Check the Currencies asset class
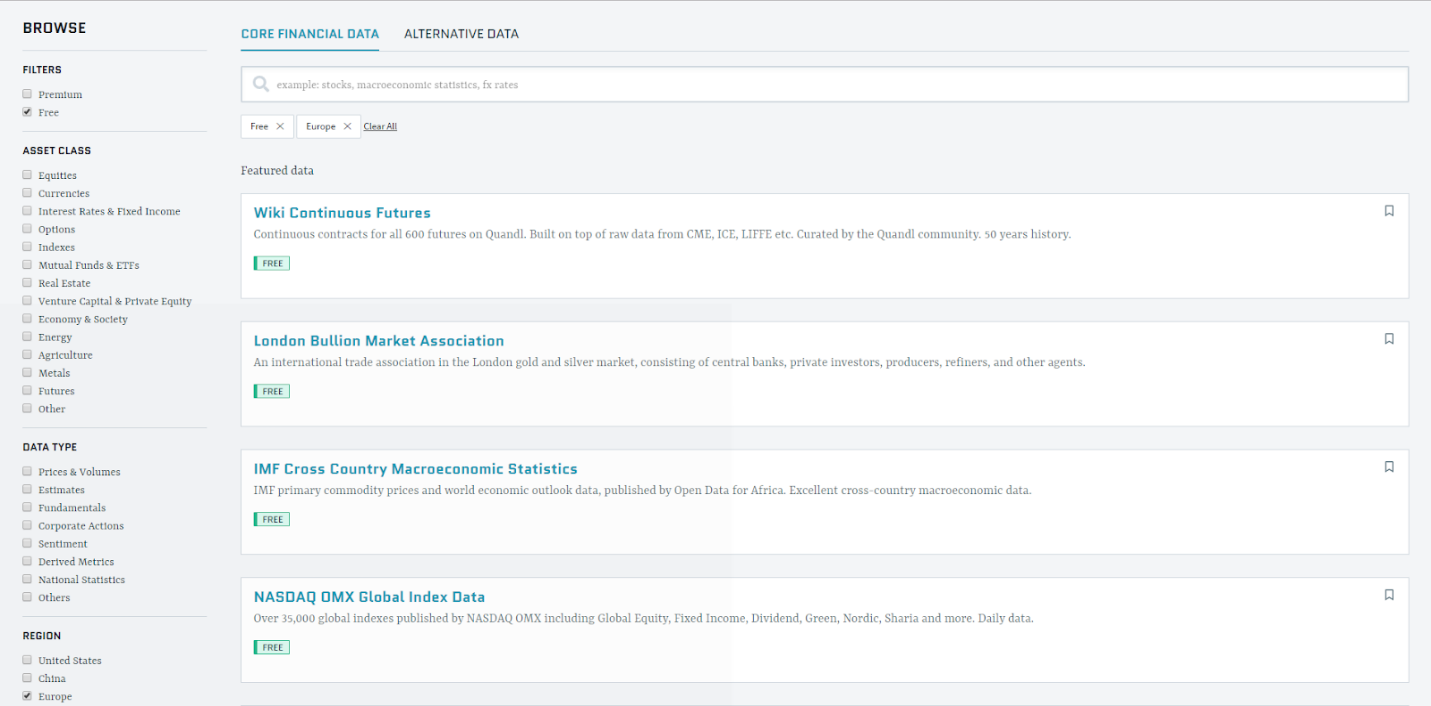The image size is (1431, 706). click(28, 193)
